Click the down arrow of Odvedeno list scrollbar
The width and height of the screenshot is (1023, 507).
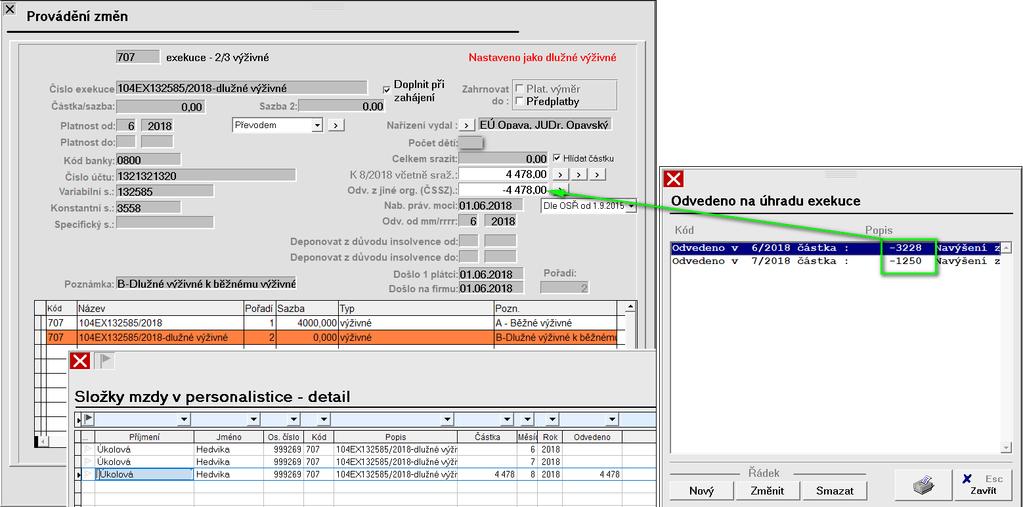(1006, 447)
